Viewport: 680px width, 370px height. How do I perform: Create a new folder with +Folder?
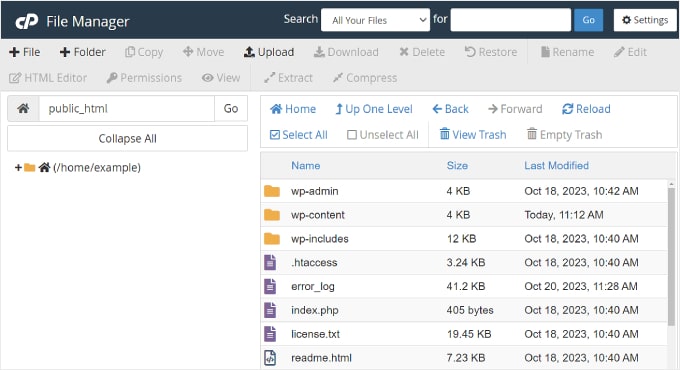82,52
